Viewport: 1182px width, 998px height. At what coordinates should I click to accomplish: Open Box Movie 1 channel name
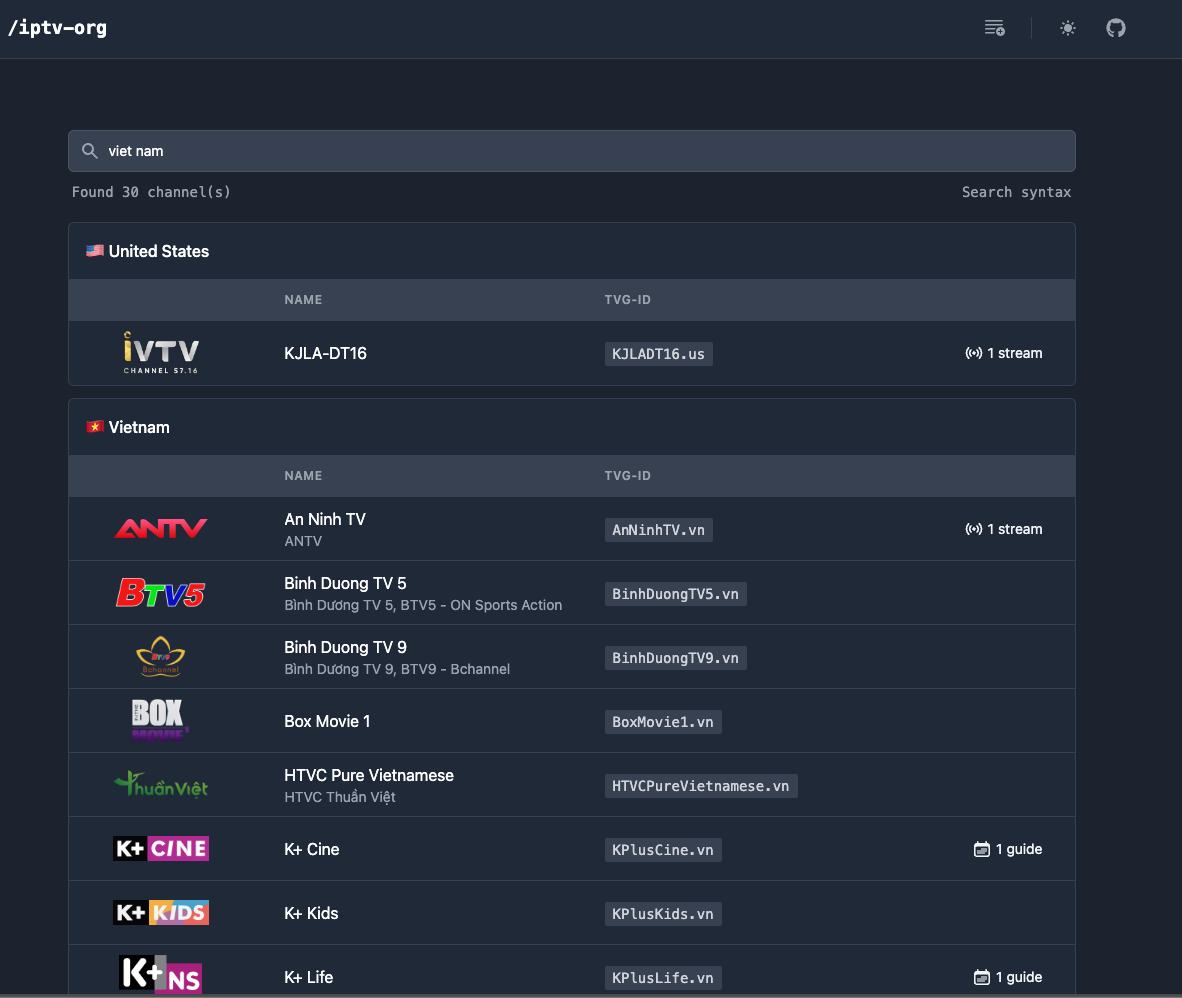pos(327,721)
